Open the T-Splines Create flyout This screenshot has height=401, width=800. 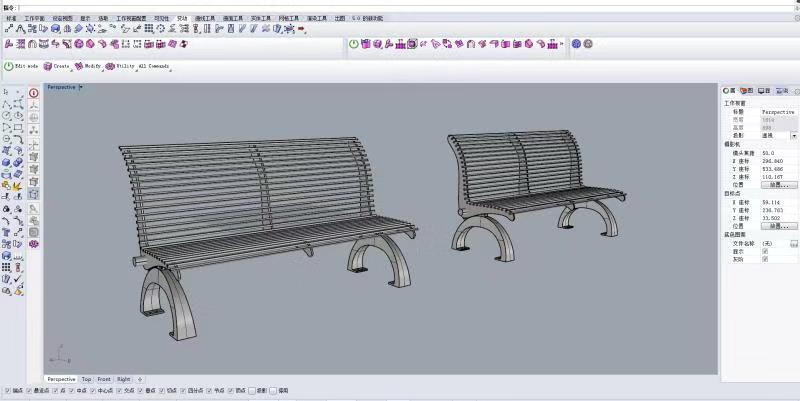[57, 66]
